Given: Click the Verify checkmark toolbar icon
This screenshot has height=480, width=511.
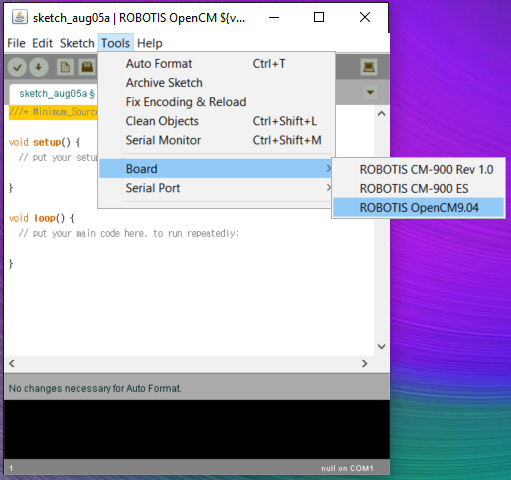Looking at the screenshot, I should coord(17,67).
